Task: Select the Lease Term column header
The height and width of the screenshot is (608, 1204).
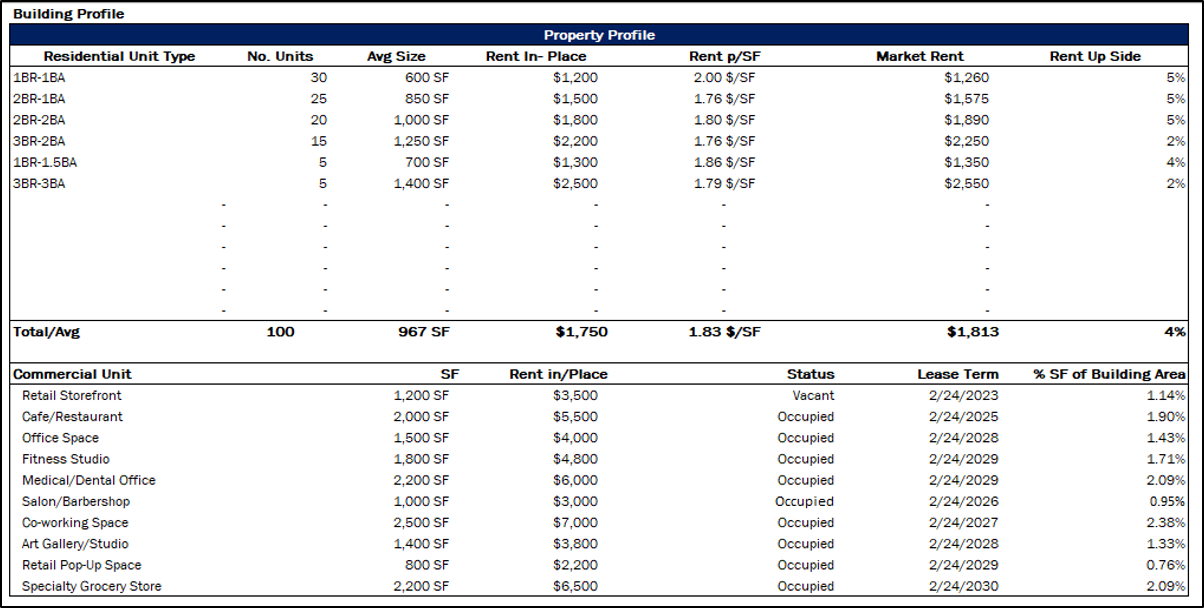Action: tap(956, 373)
